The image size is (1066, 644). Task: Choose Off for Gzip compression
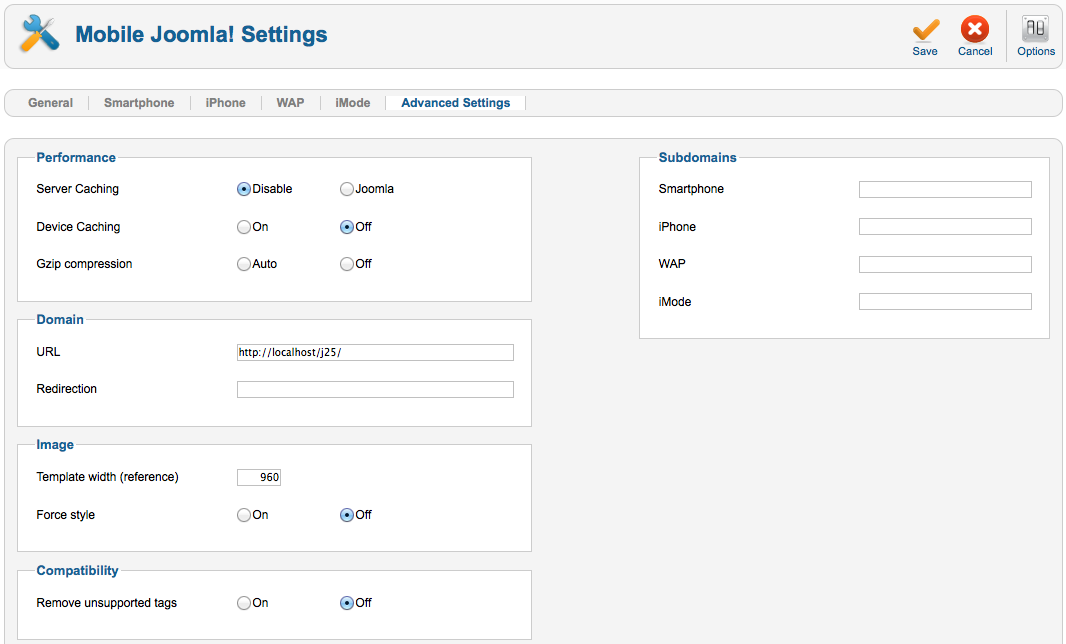[x=347, y=264]
